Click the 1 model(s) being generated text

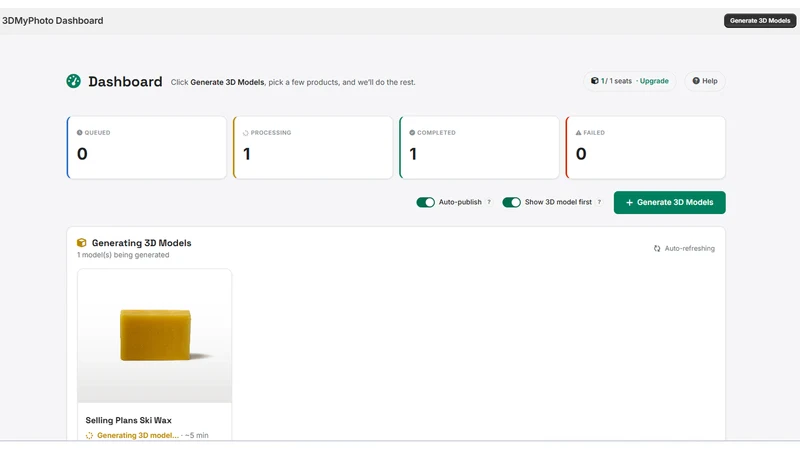tap(123, 255)
